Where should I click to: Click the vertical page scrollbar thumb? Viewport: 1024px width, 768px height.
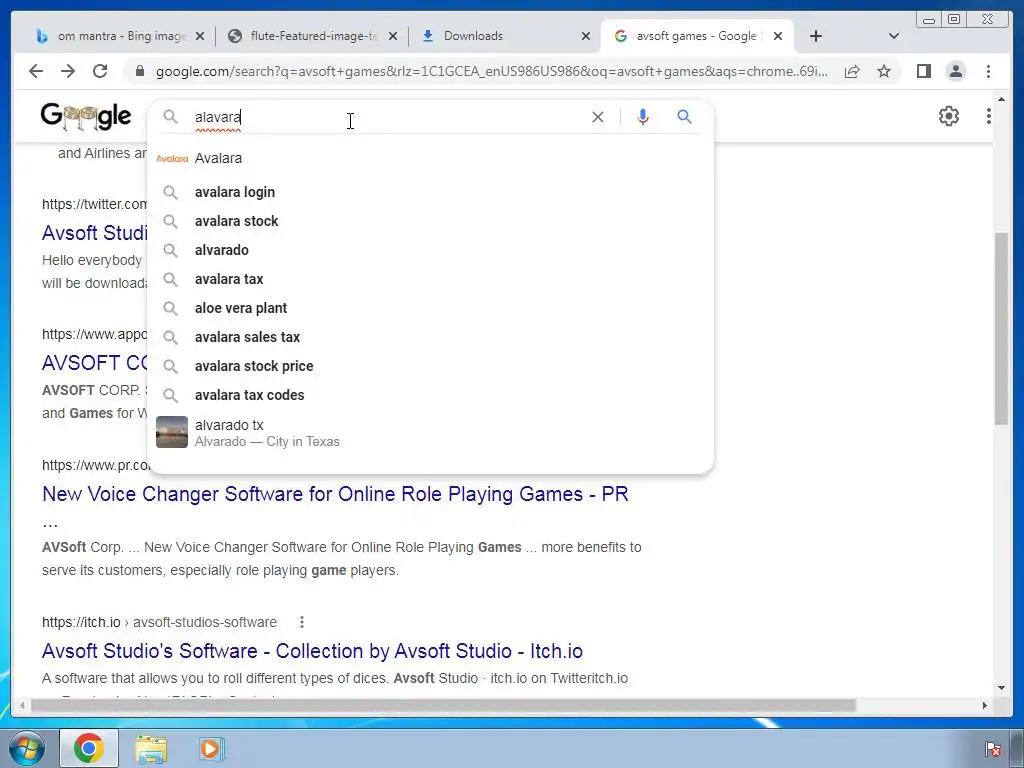click(x=1002, y=328)
